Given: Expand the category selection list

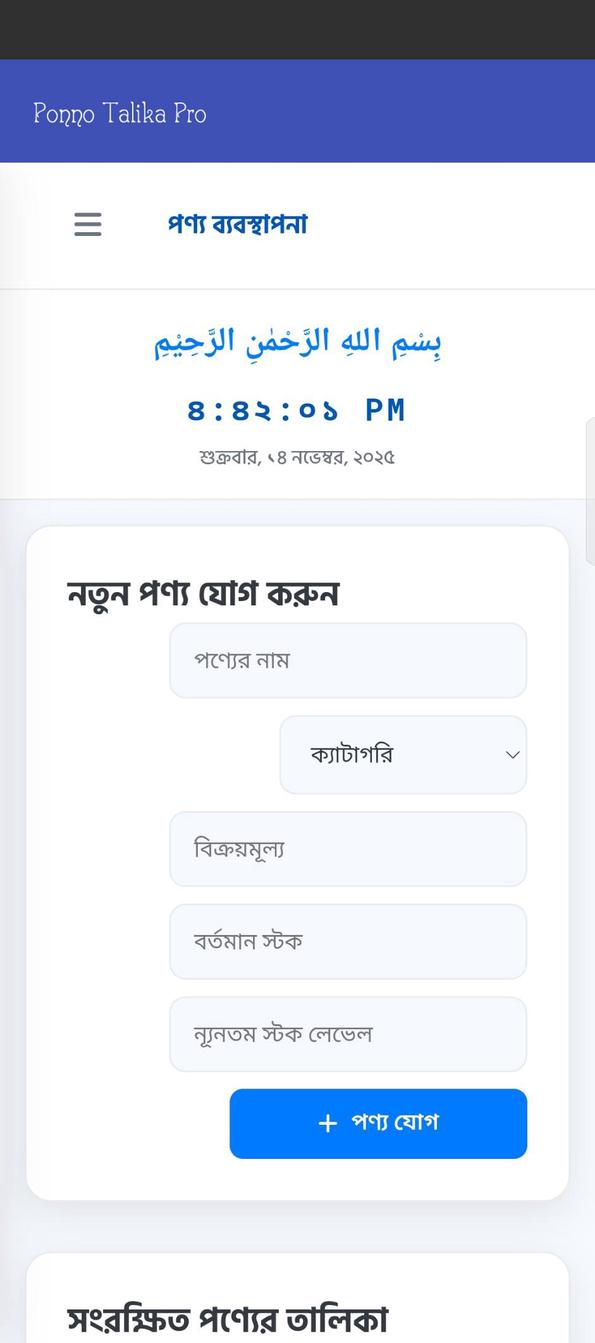Looking at the screenshot, I should coord(403,755).
